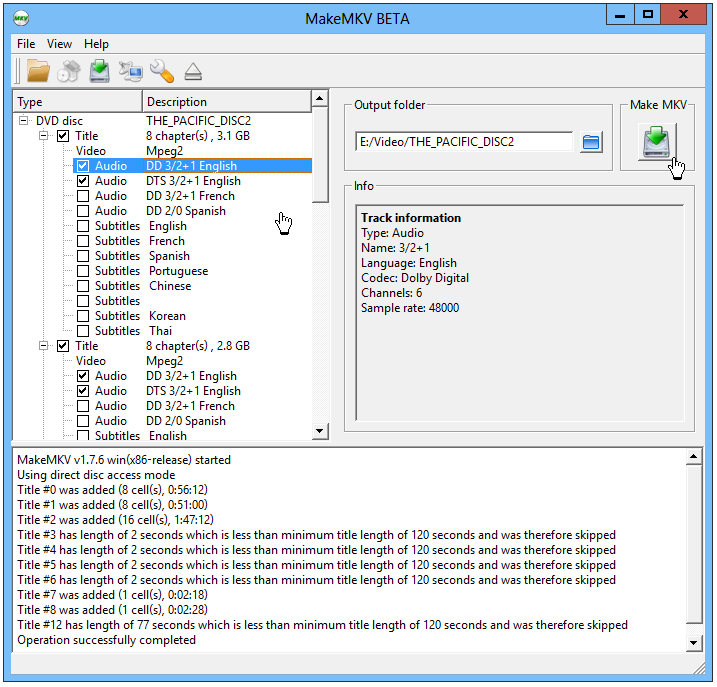717x687 pixels.
Task: Check second title's DD 2/0 Spanish audio
Action: tap(83, 421)
